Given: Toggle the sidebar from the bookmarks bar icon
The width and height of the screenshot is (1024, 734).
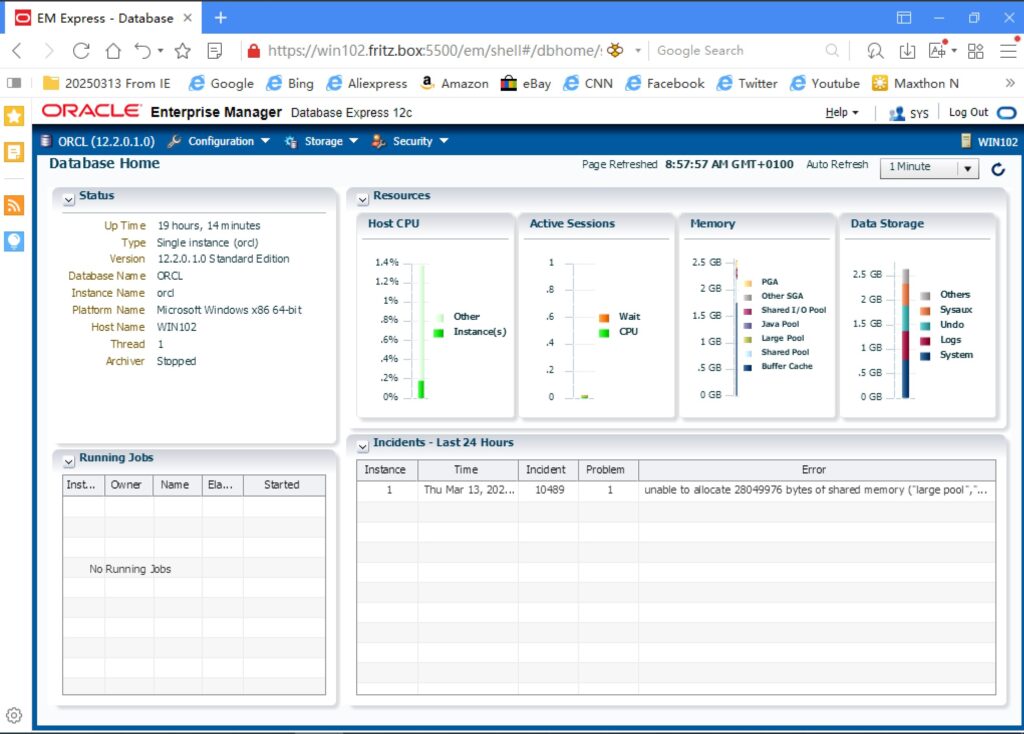Looking at the screenshot, I should point(14,83).
